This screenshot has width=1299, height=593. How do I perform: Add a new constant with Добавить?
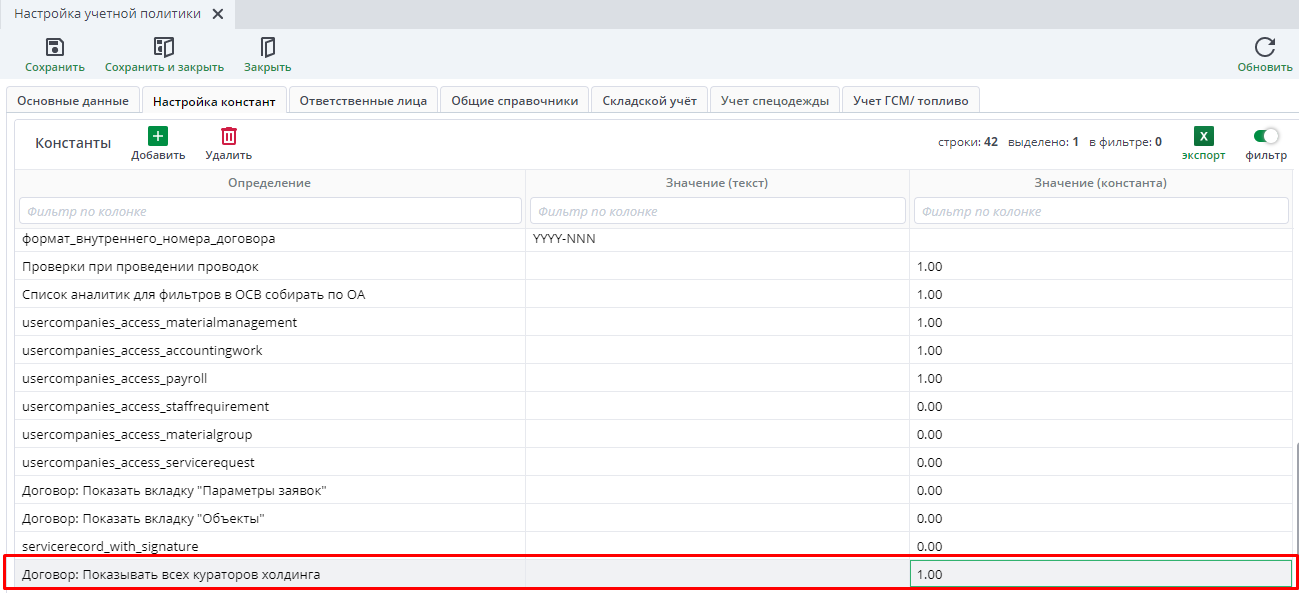point(158,136)
